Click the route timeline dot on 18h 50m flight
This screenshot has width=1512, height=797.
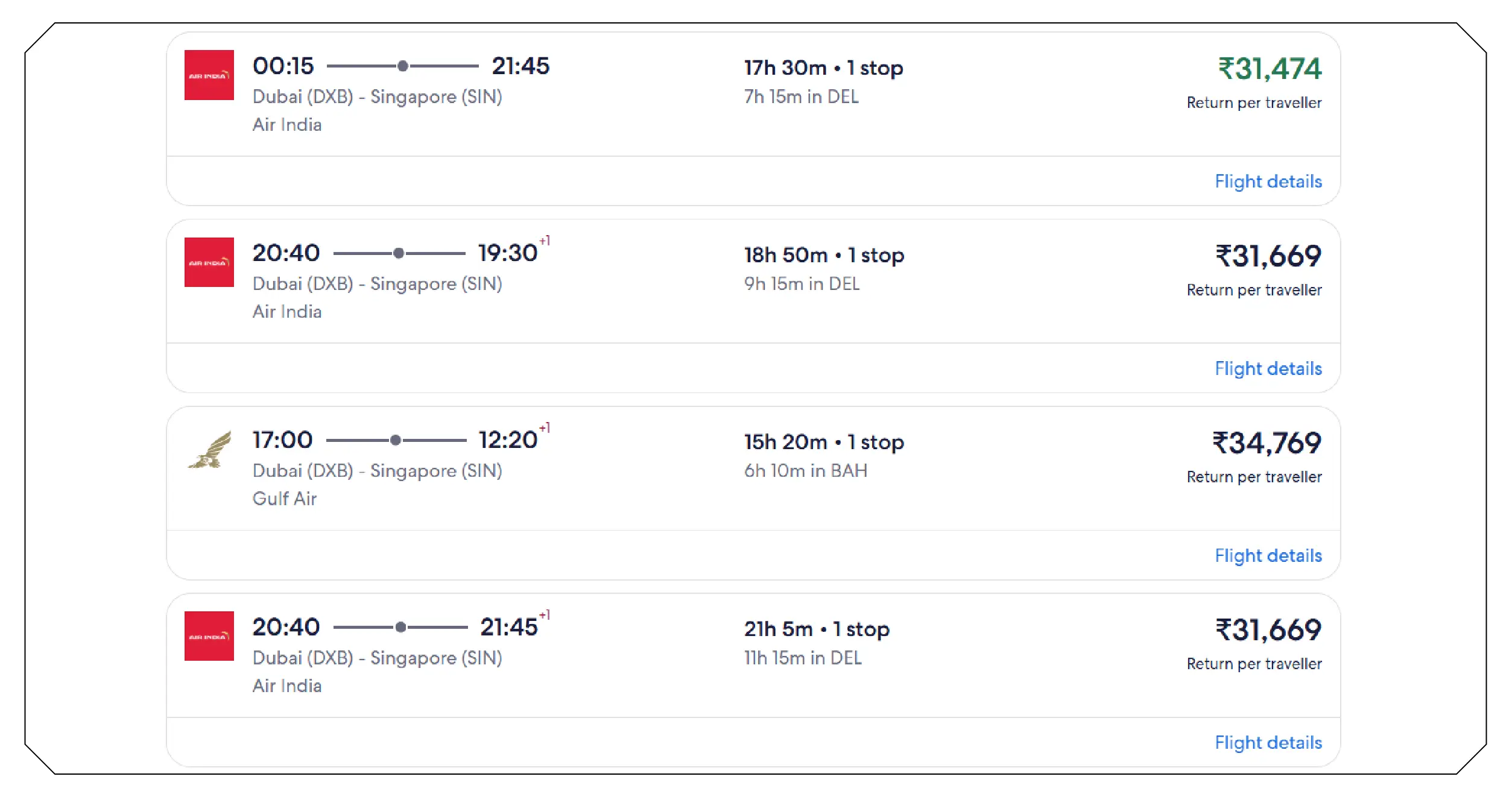[x=398, y=252]
